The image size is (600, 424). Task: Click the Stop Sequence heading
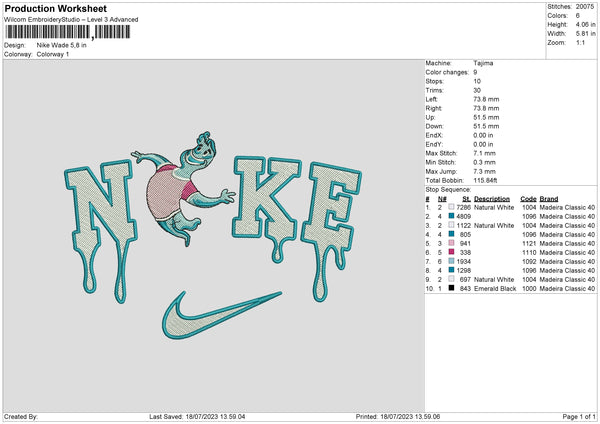coord(448,189)
